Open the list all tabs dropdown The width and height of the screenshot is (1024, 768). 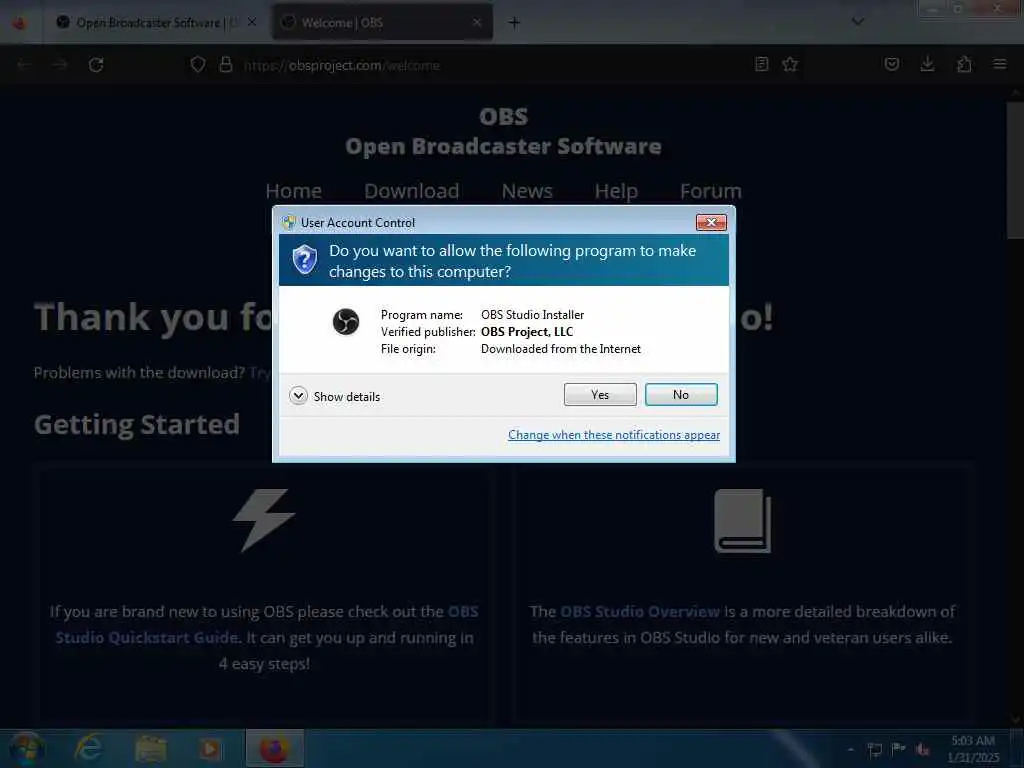pos(857,22)
